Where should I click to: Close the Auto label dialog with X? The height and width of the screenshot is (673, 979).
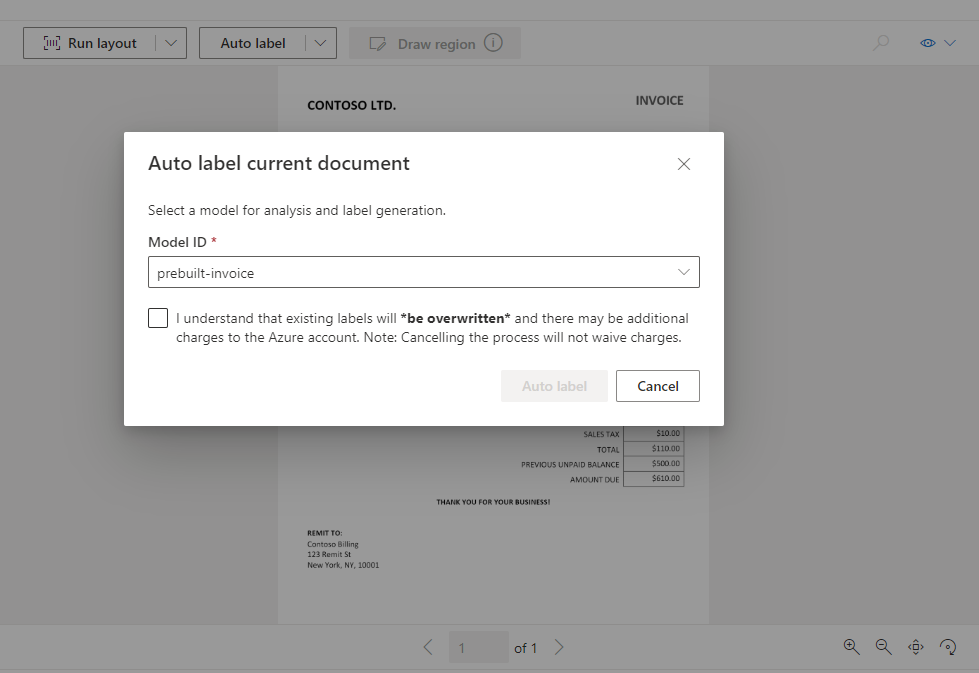coord(684,164)
